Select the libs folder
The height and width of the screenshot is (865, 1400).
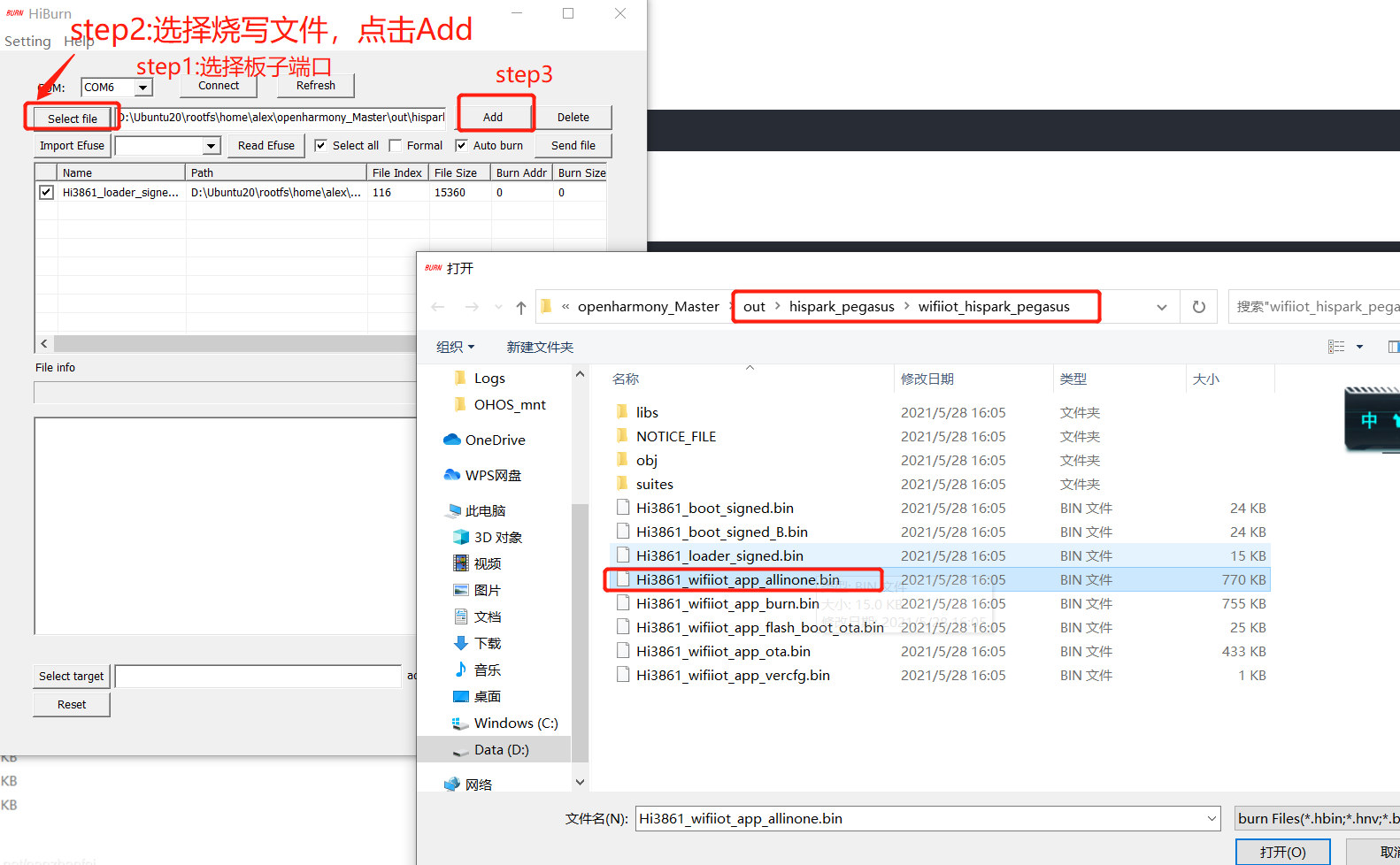(647, 412)
